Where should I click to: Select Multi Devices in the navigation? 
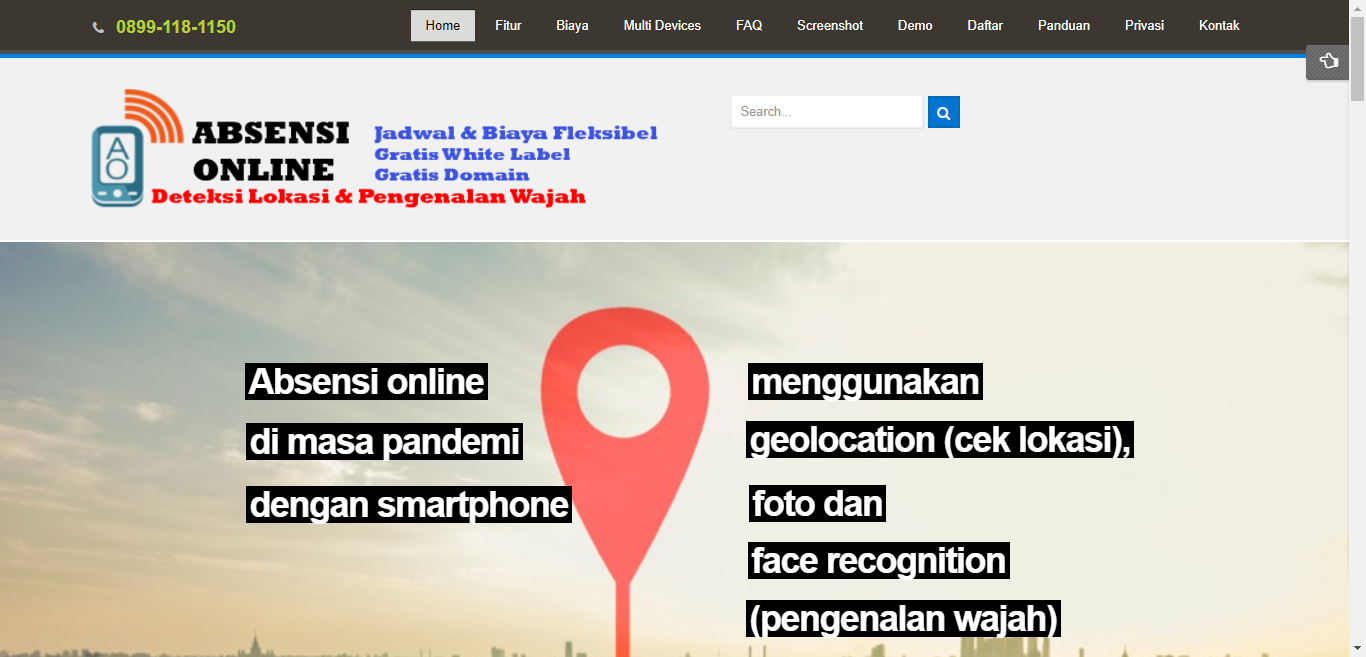(x=662, y=26)
